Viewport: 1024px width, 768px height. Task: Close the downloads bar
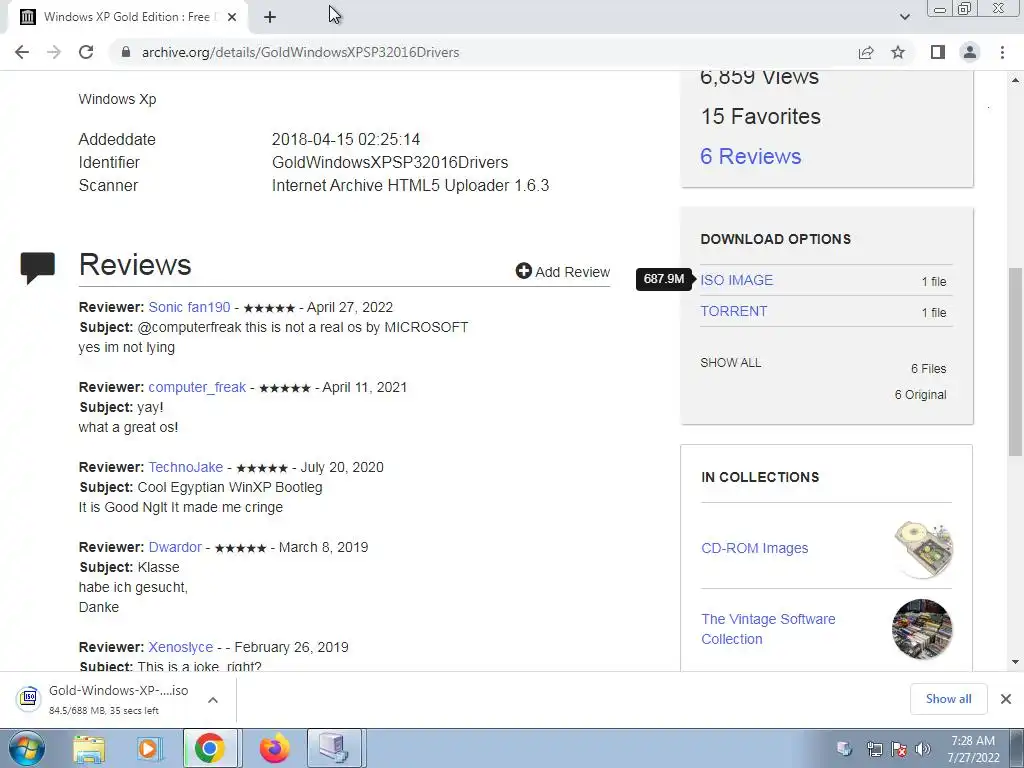(x=1006, y=699)
